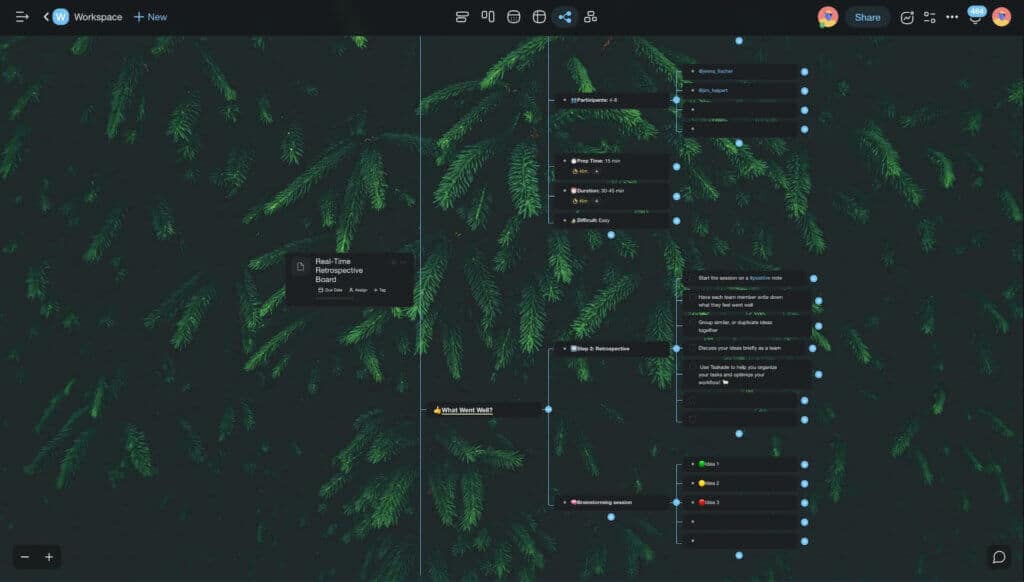Open the chat bubble in bottom right corner
Screen dimensions: 1024x582
999,555
